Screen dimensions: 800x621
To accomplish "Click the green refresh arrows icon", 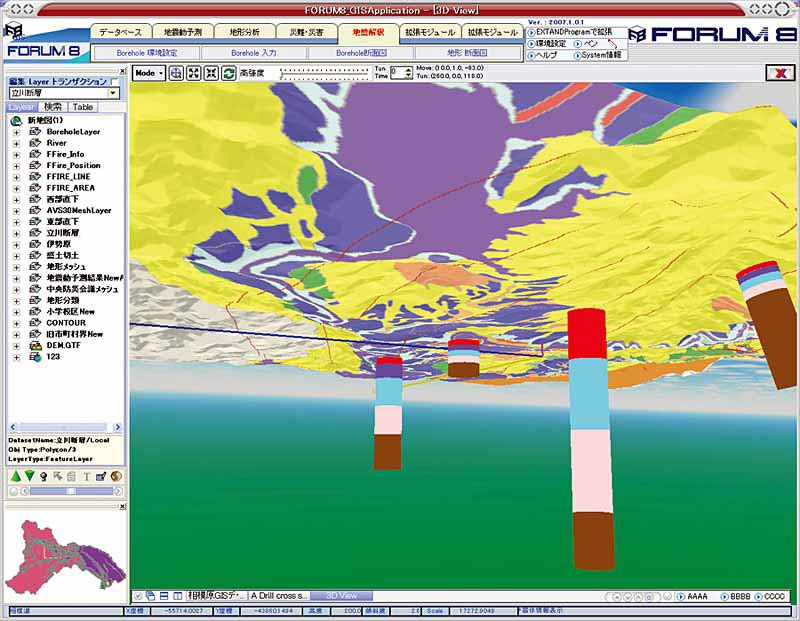I will (229, 73).
